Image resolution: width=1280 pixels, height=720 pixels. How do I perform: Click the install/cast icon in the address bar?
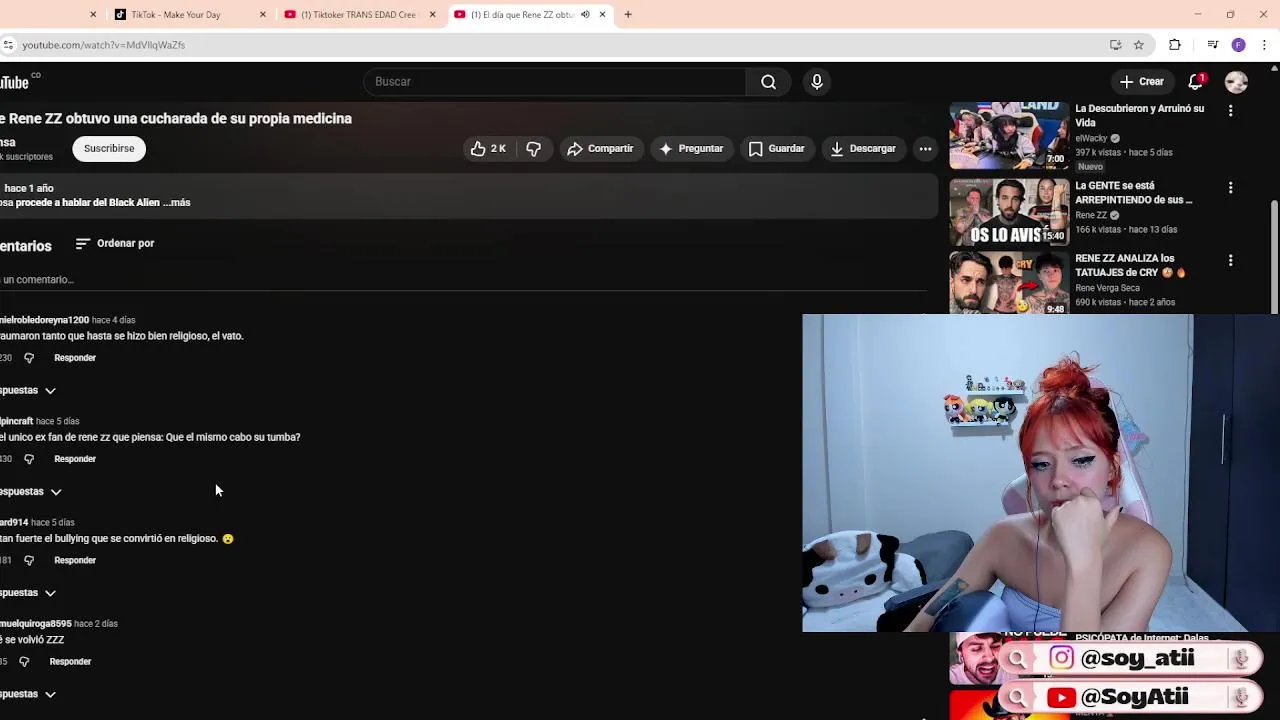pyautogui.click(x=1115, y=45)
